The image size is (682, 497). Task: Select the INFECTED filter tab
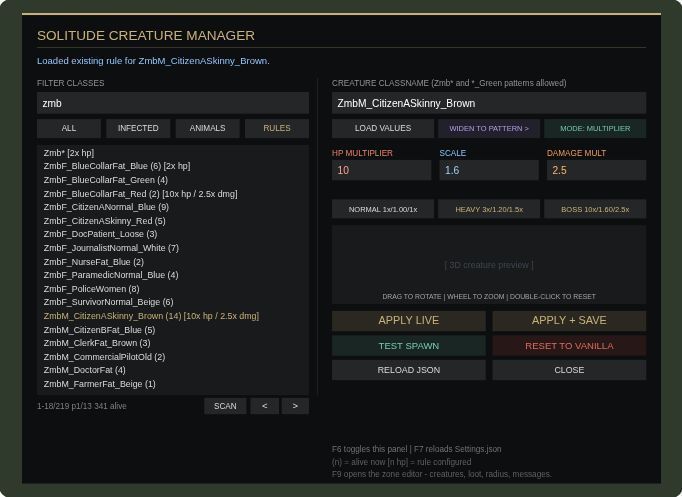(x=138, y=128)
